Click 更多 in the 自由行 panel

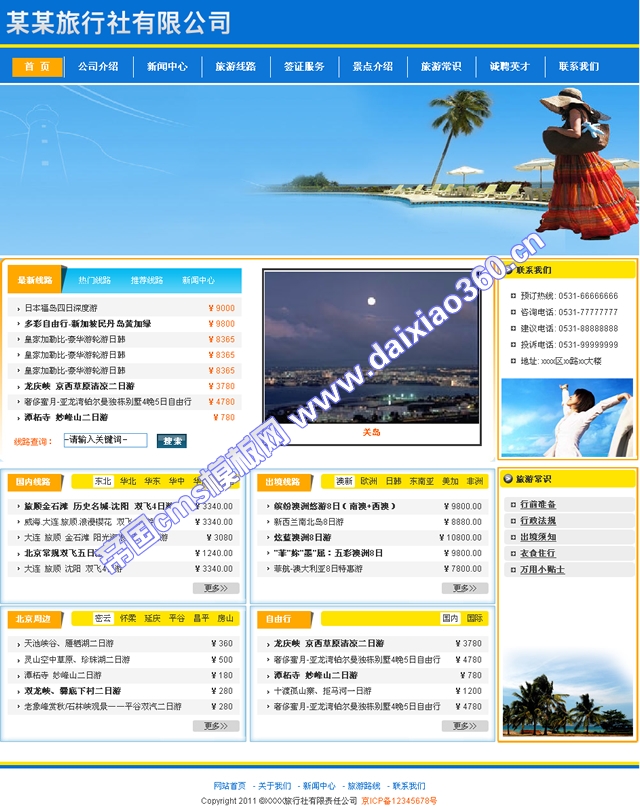pos(465,726)
